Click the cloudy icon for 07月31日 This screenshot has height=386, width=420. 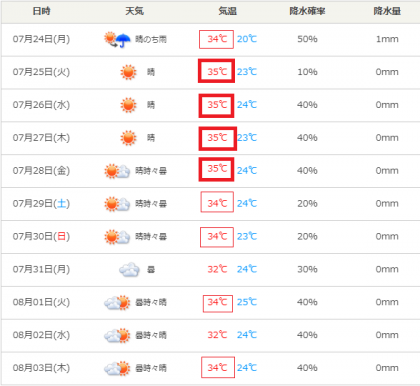129,270
